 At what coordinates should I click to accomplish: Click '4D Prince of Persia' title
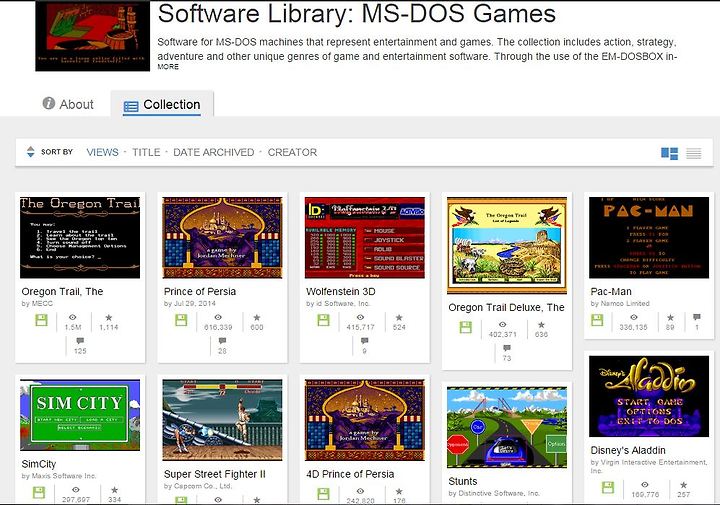click(x=350, y=474)
